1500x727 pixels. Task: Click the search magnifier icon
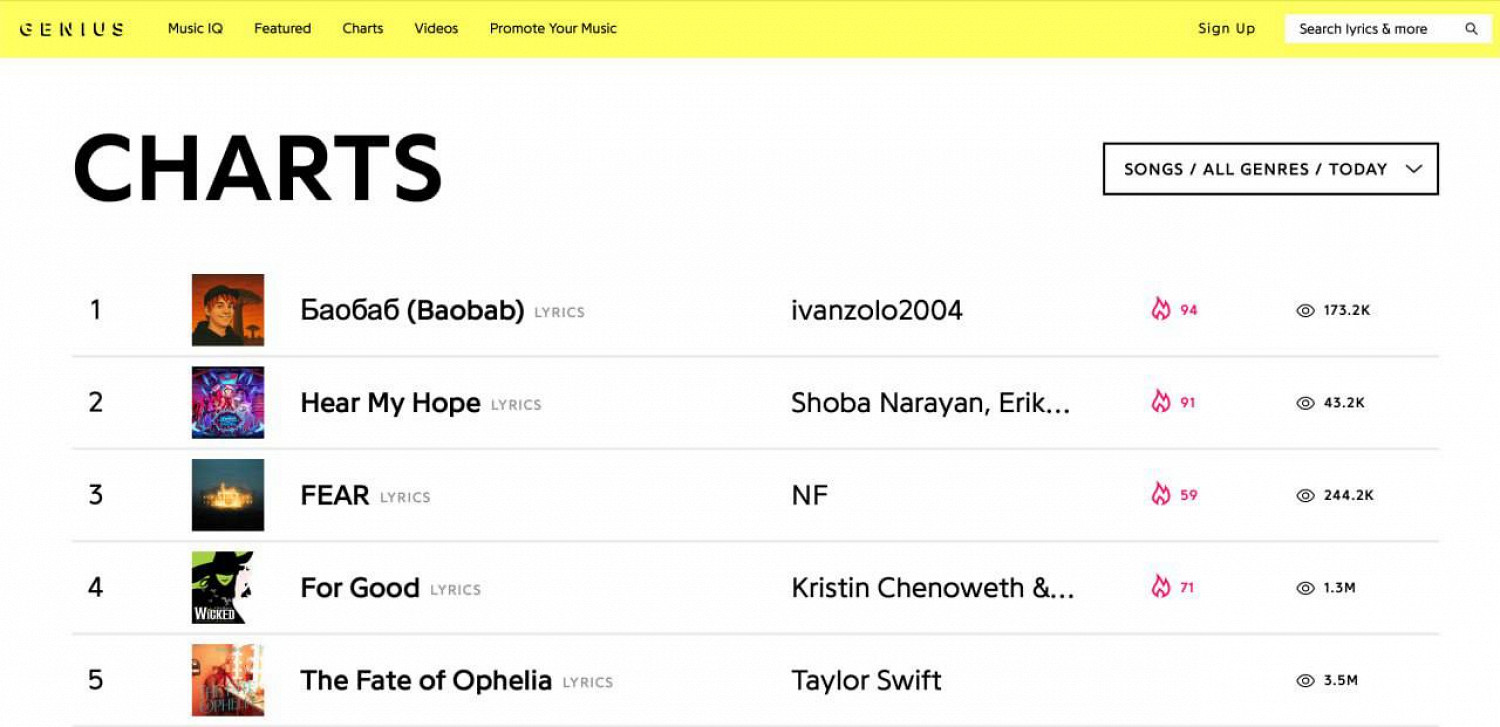coord(1471,29)
